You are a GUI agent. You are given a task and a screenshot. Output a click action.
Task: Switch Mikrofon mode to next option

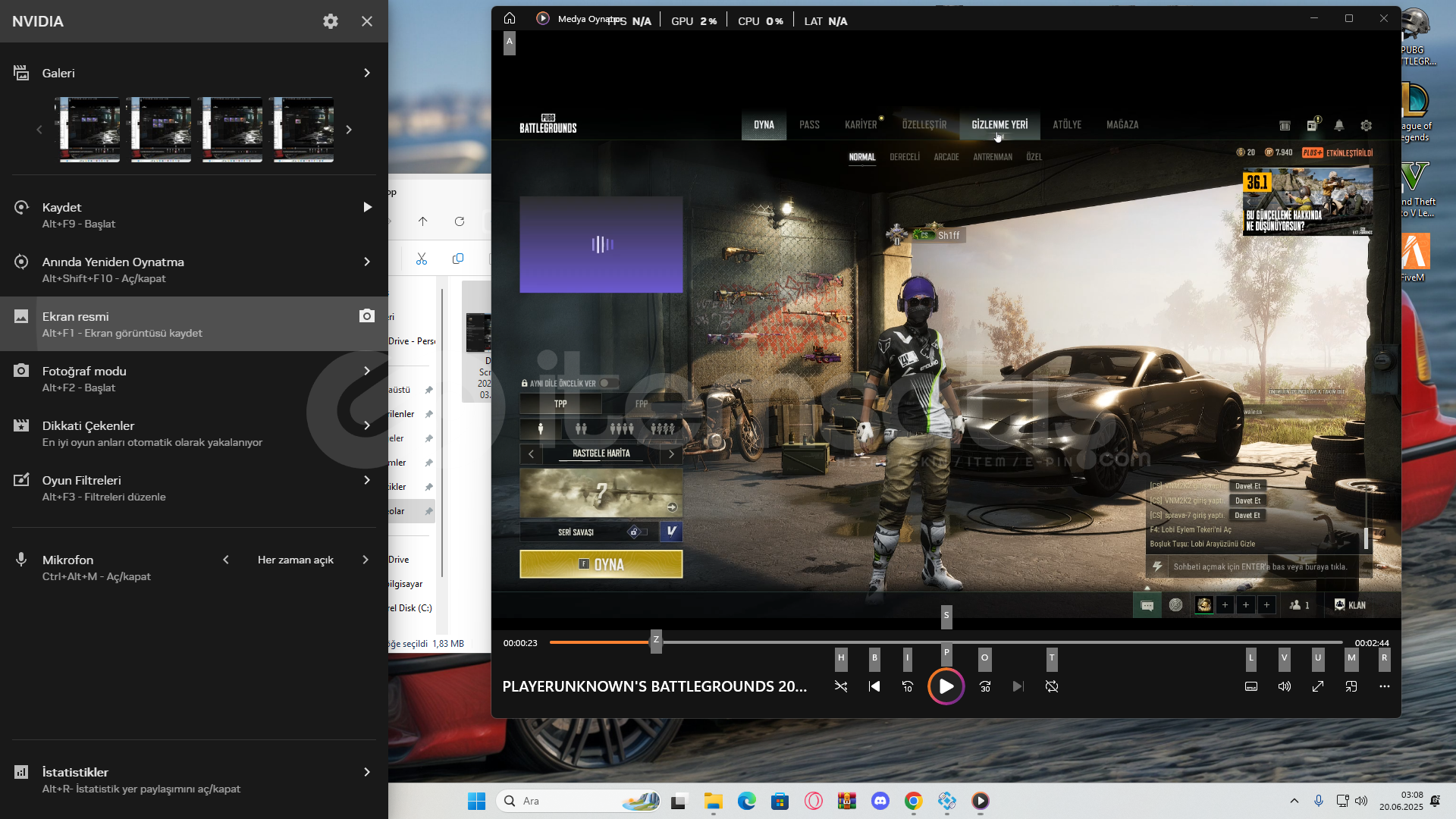(366, 560)
